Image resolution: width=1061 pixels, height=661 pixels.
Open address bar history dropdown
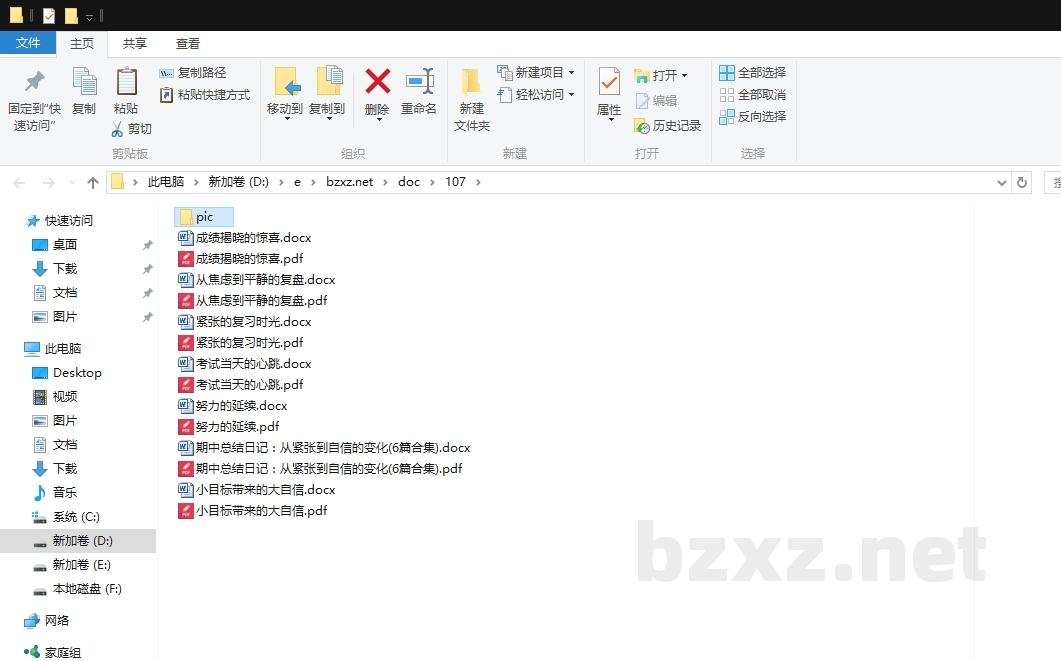pos(1002,182)
